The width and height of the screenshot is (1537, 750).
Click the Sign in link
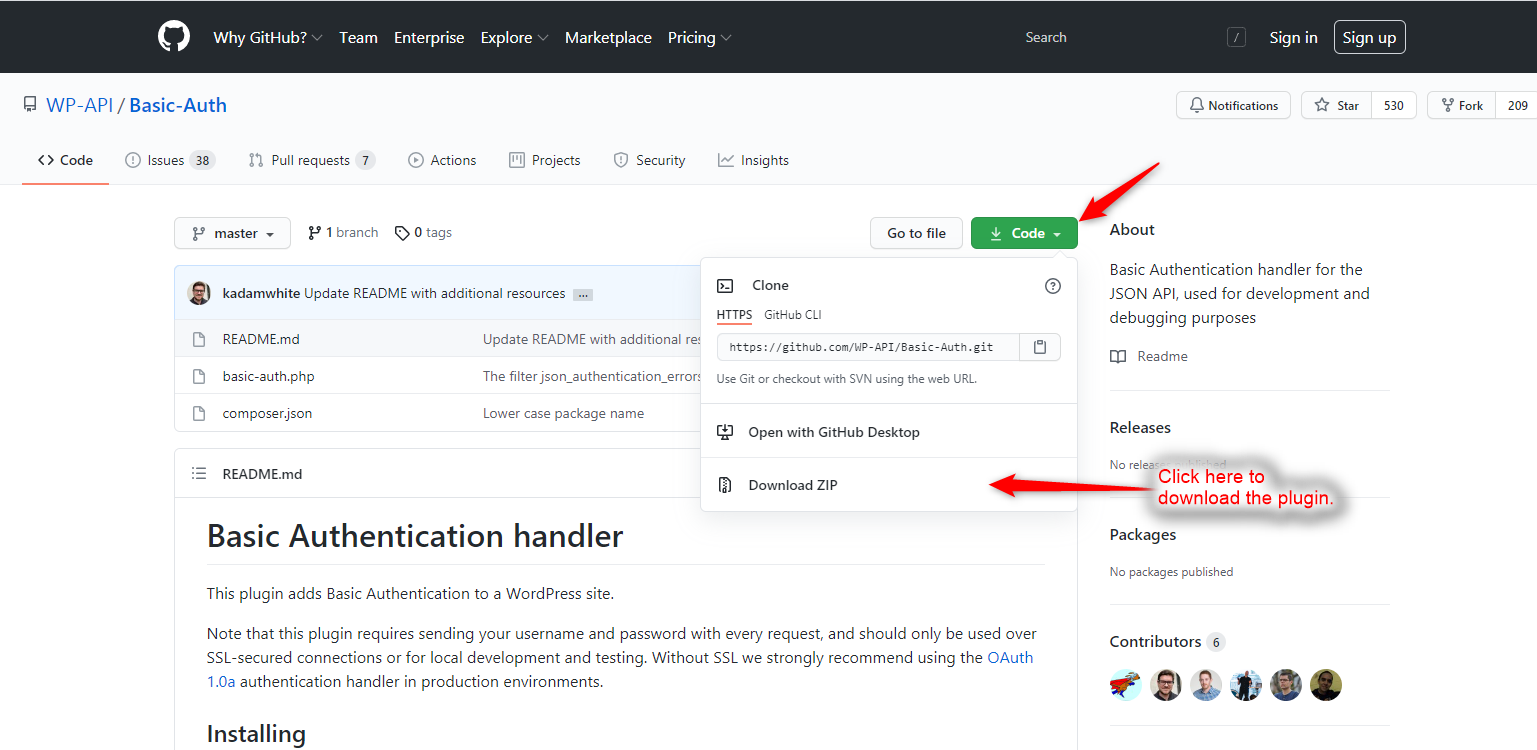[x=1293, y=38]
